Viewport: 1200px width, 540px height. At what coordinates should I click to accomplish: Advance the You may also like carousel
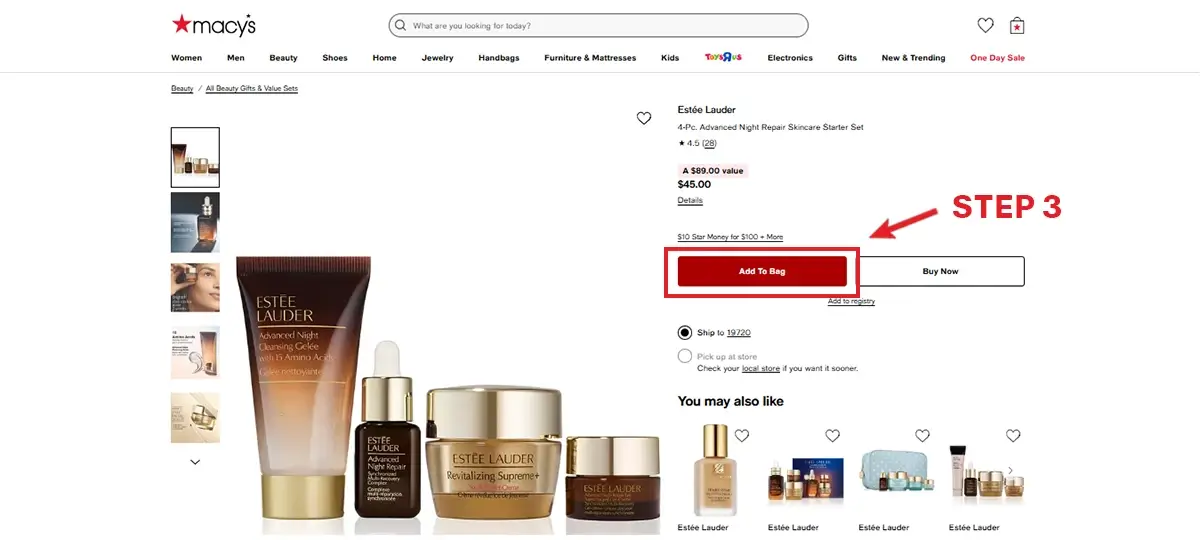coord(1010,470)
